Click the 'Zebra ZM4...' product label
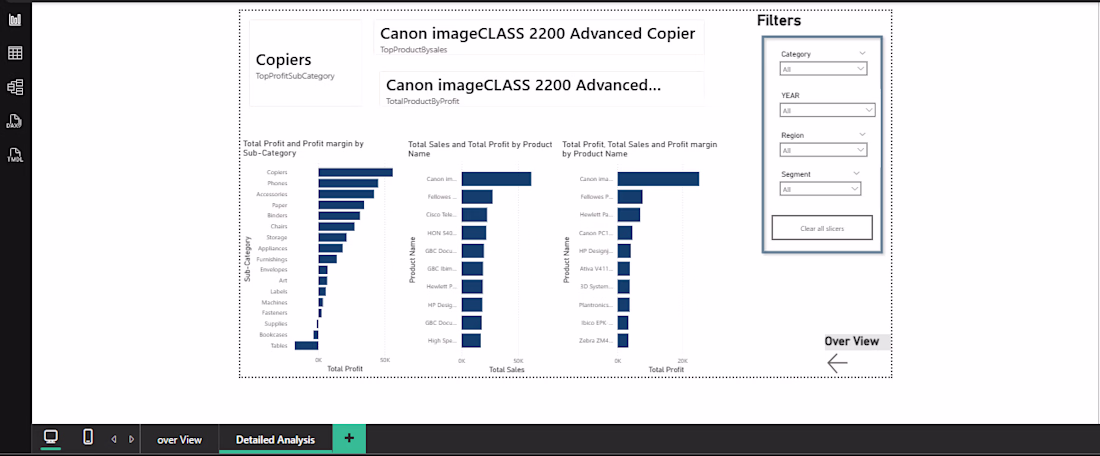This screenshot has width=1100, height=456. tap(596, 340)
